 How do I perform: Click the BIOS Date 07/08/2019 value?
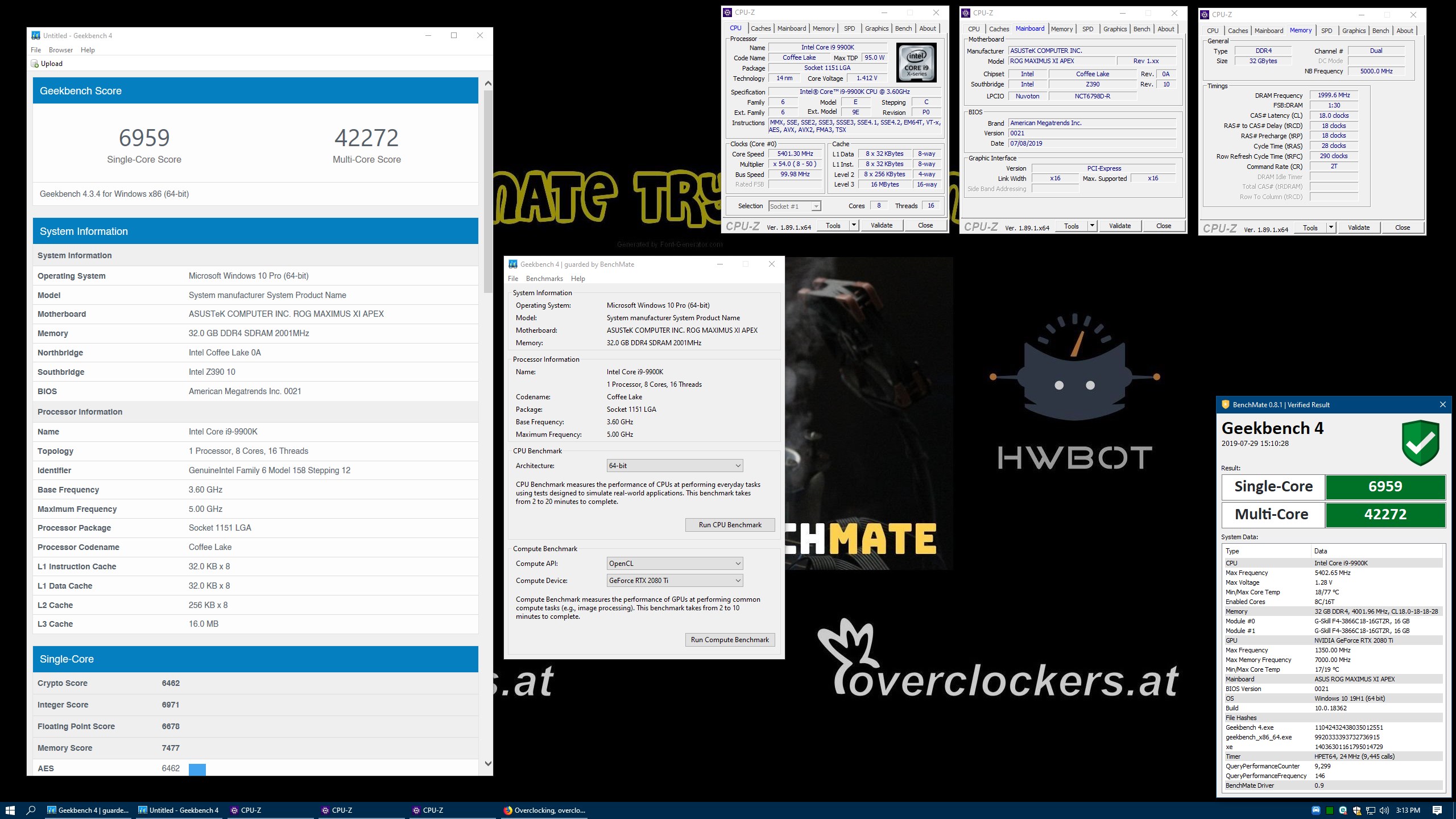1091,143
